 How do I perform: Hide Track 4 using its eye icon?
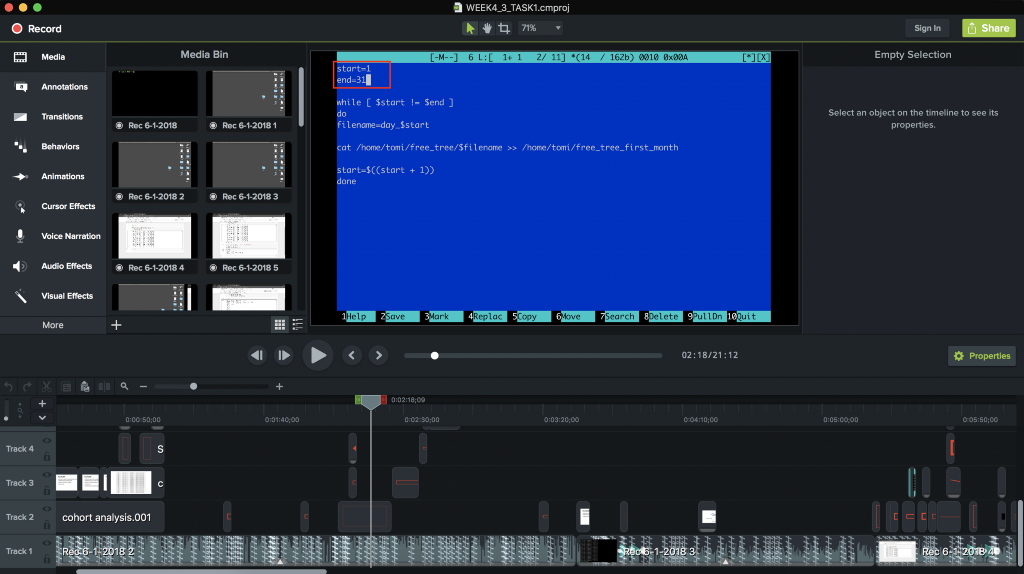(47, 441)
